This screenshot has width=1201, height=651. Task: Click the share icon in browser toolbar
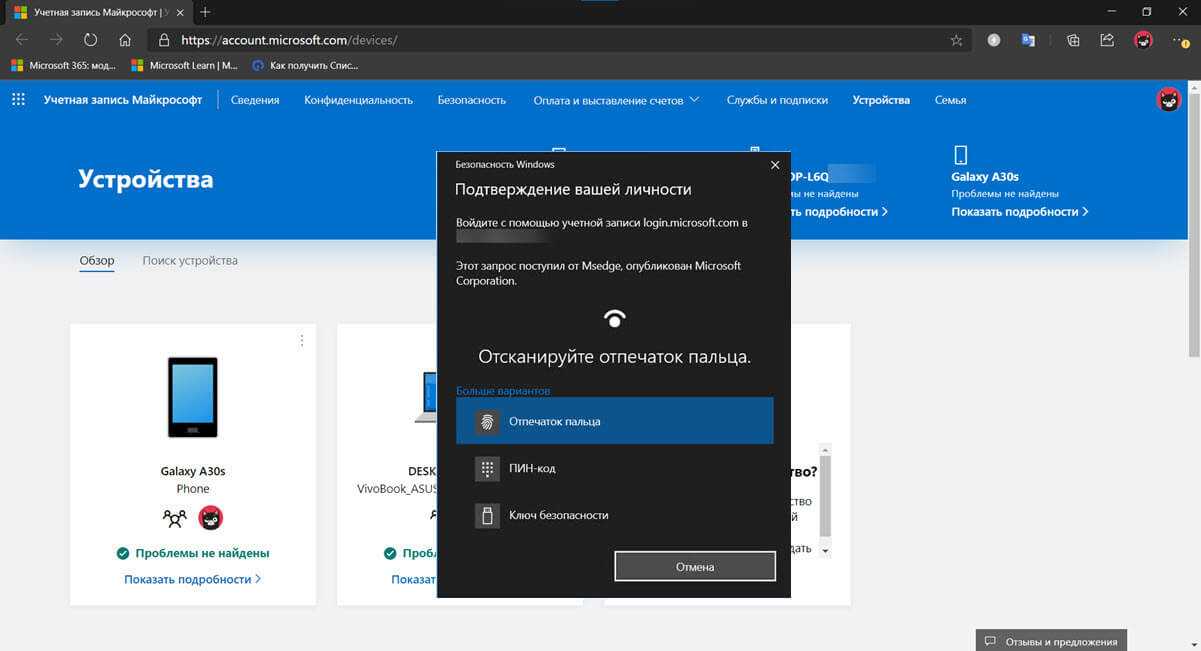[1107, 40]
